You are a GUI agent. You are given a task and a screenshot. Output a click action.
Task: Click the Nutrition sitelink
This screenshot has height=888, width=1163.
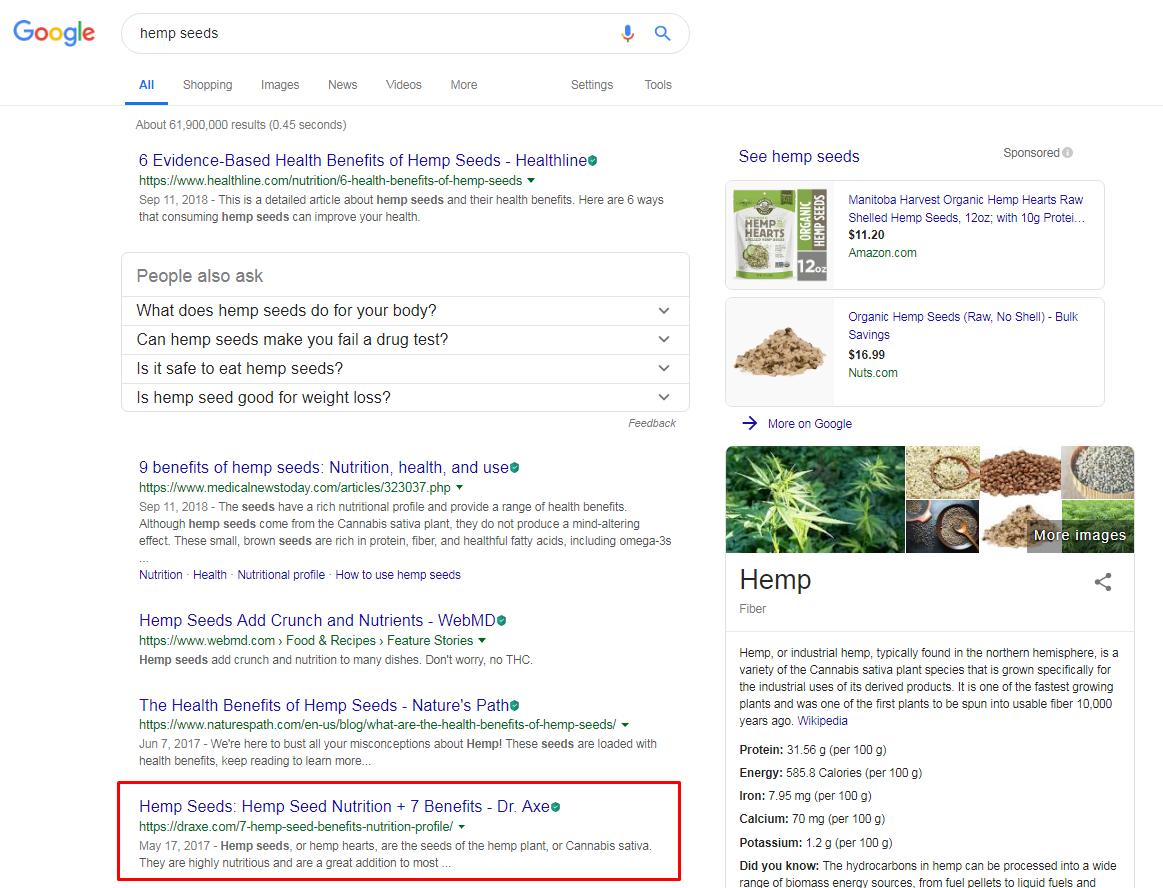(160, 575)
